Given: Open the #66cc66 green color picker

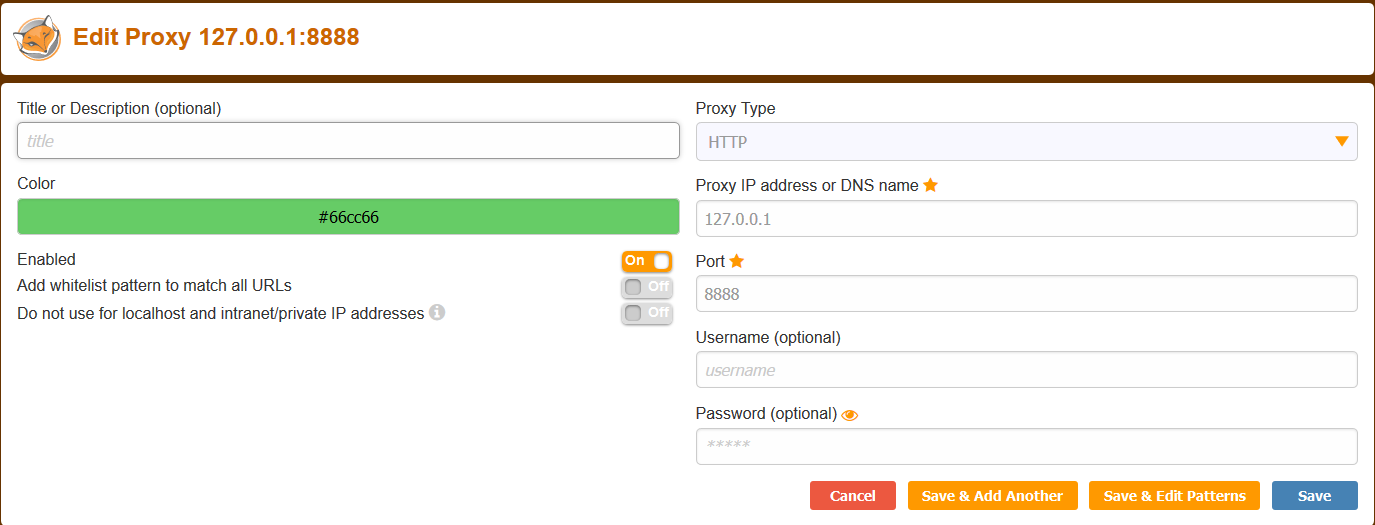Looking at the screenshot, I should tap(348, 217).
